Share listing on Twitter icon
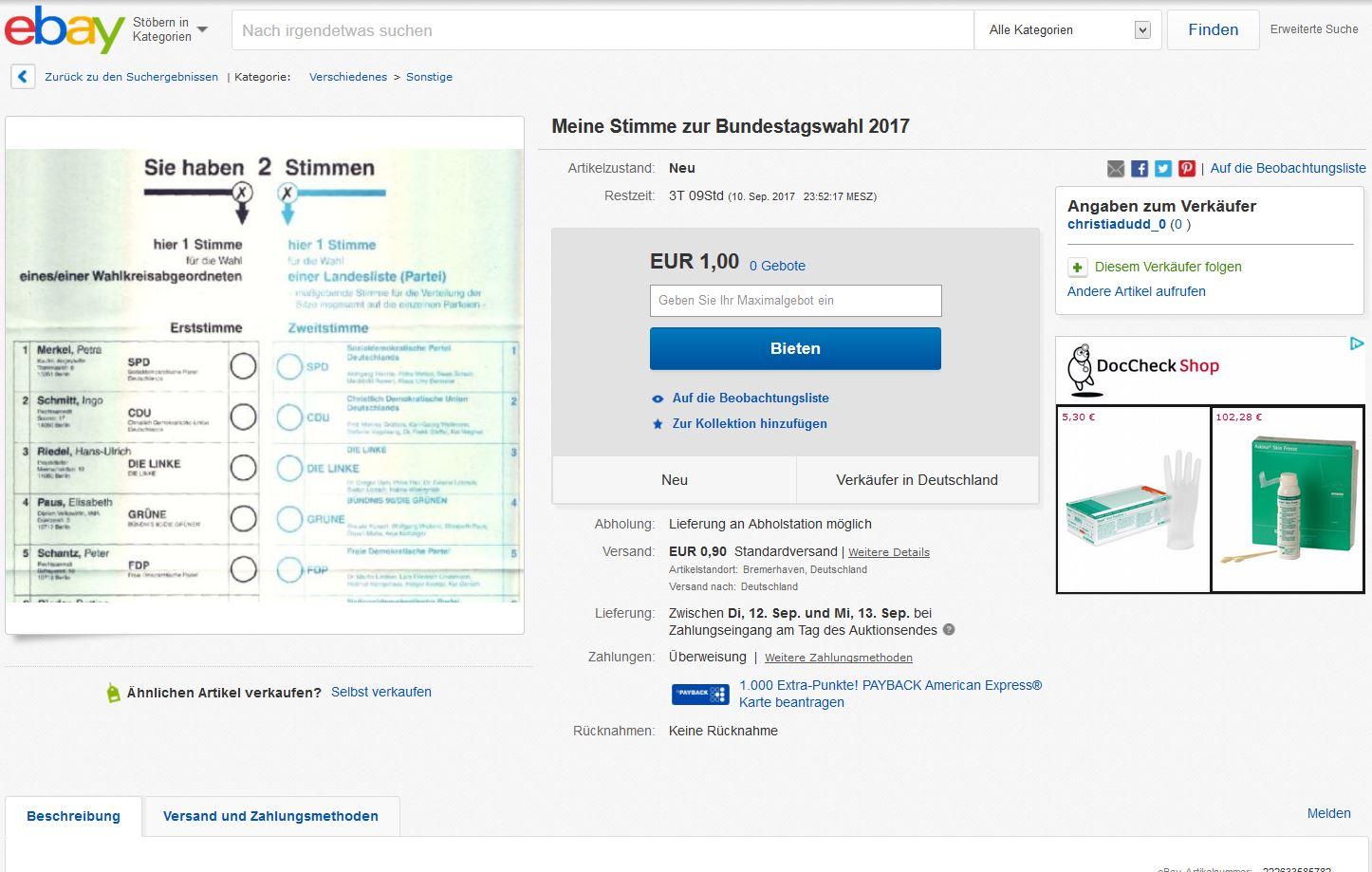Image resolution: width=1372 pixels, height=872 pixels. pyautogui.click(x=1163, y=169)
